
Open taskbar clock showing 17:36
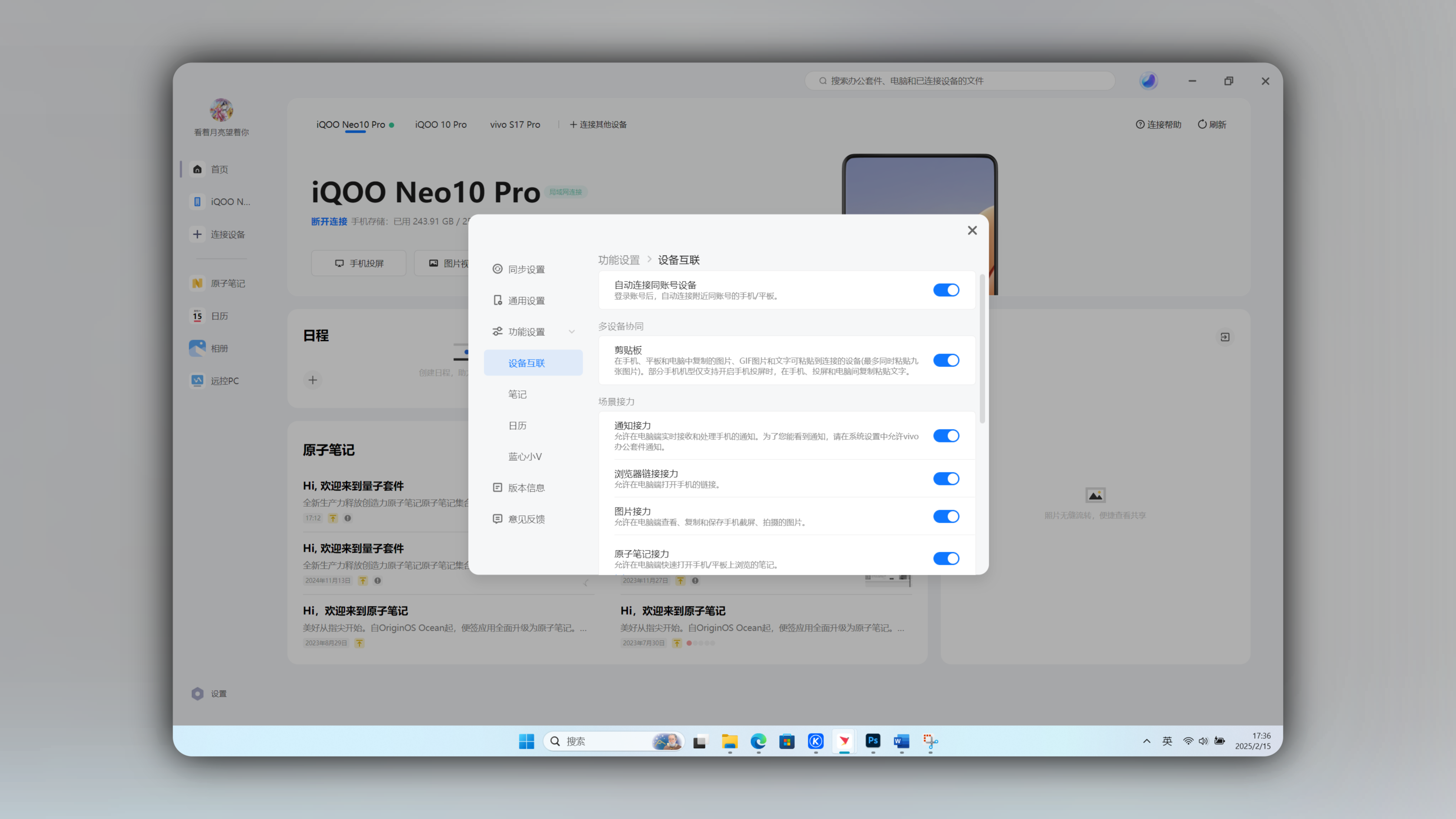point(1253,741)
